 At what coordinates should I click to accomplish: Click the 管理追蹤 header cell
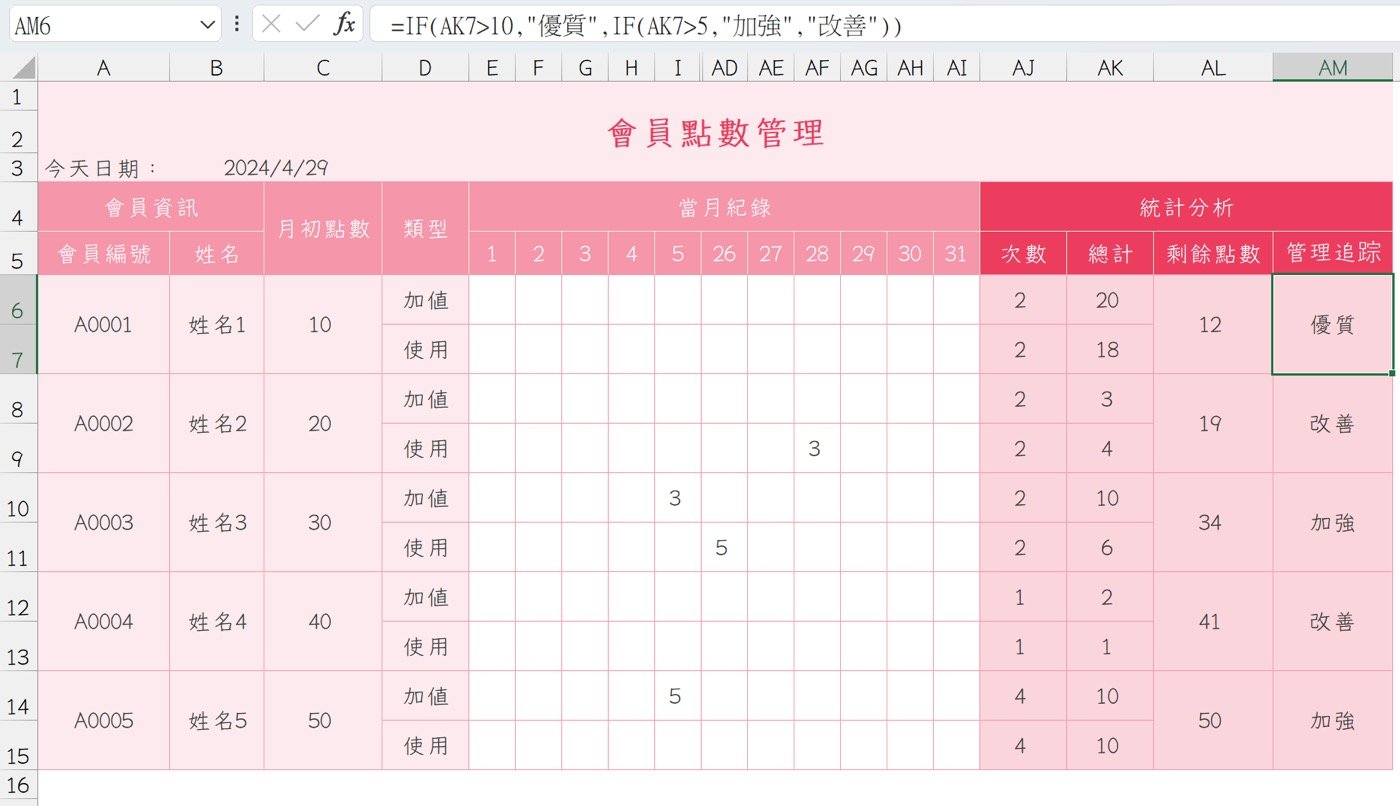coord(1333,254)
